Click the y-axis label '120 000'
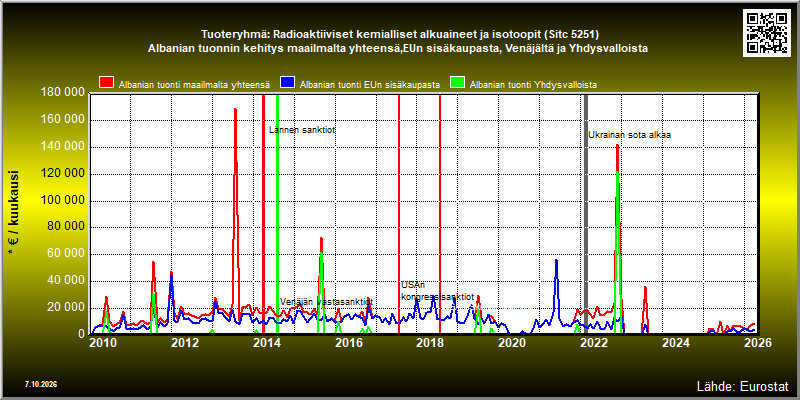The width and height of the screenshot is (800, 400). 64,174
